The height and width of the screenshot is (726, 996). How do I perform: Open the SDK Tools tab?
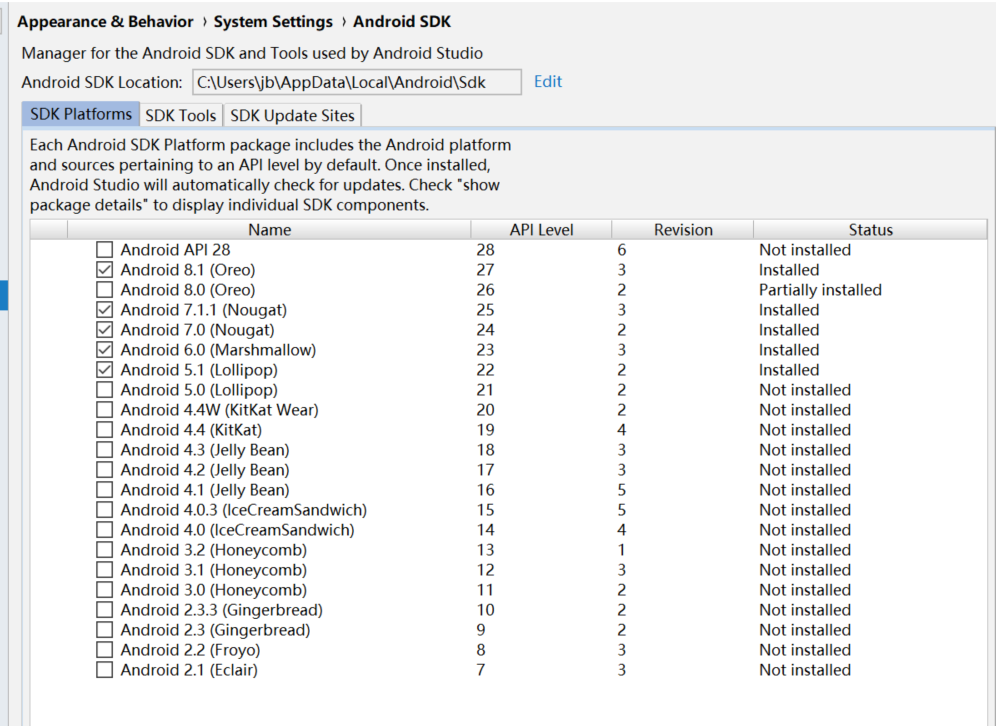pyautogui.click(x=181, y=116)
